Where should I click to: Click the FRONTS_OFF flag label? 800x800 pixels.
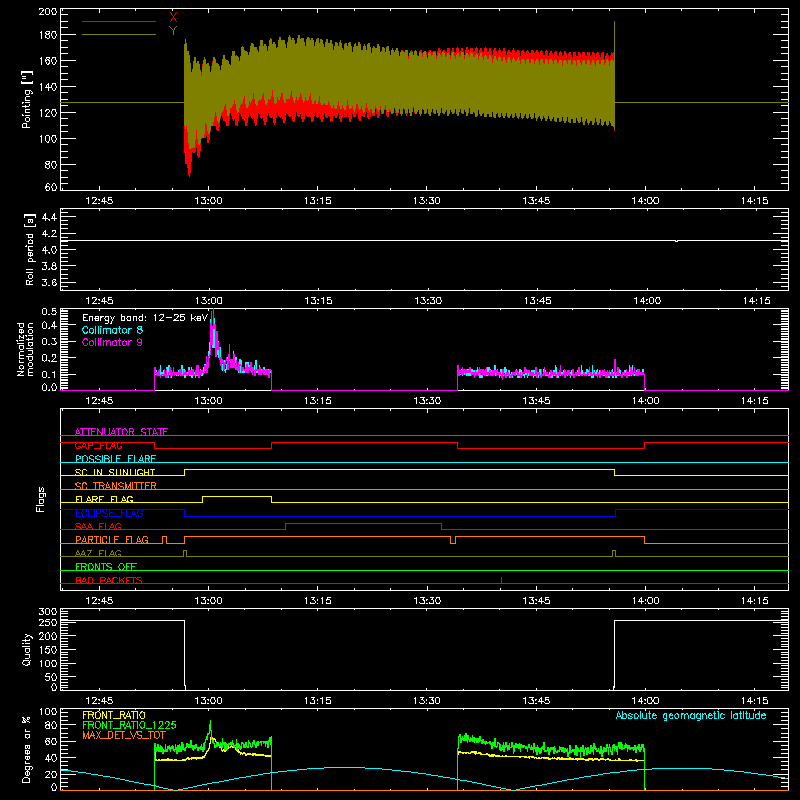[x=106, y=566]
